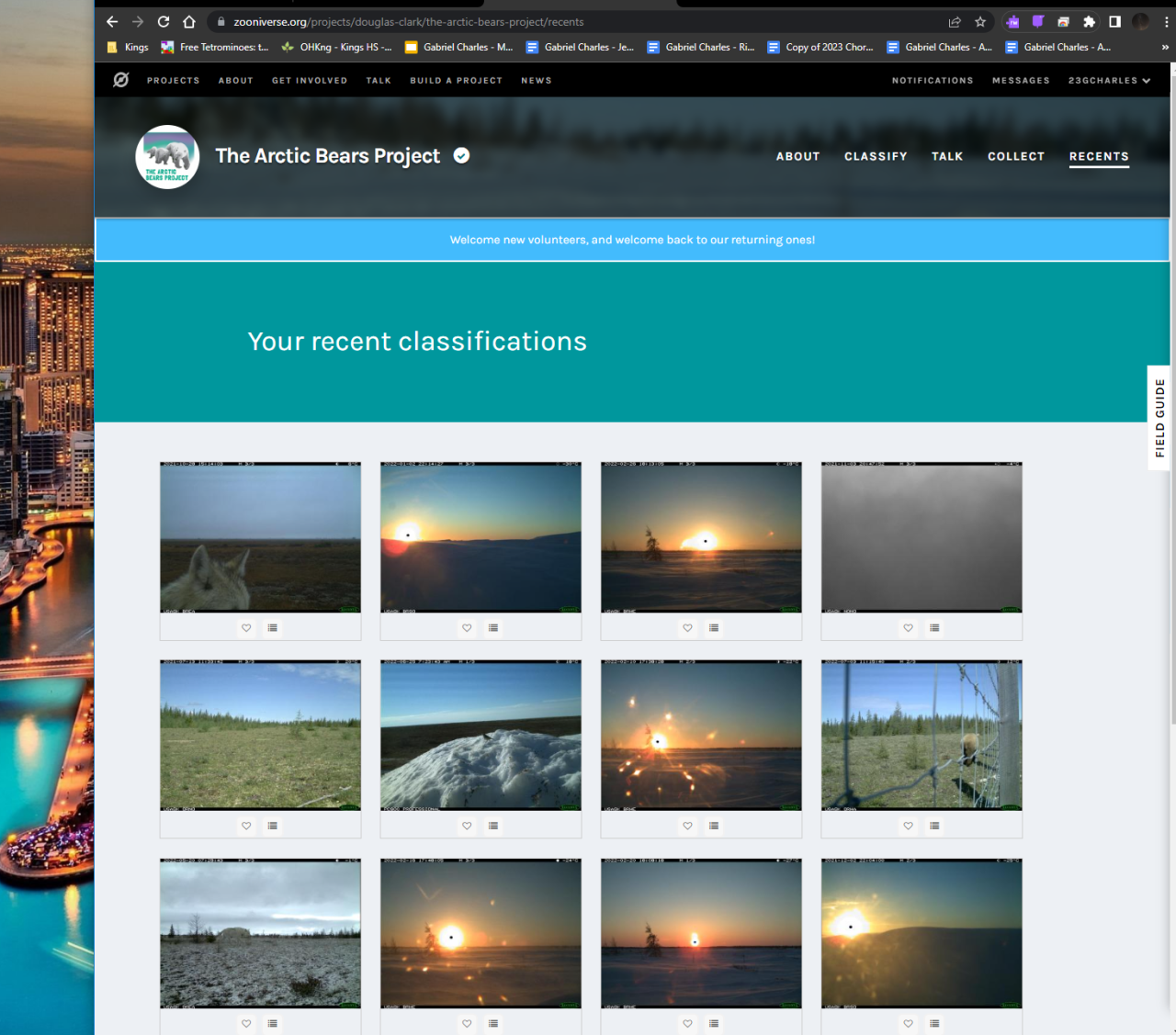Favorite the gray foggy photo
The width and height of the screenshot is (1176, 1035).
[x=908, y=628]
